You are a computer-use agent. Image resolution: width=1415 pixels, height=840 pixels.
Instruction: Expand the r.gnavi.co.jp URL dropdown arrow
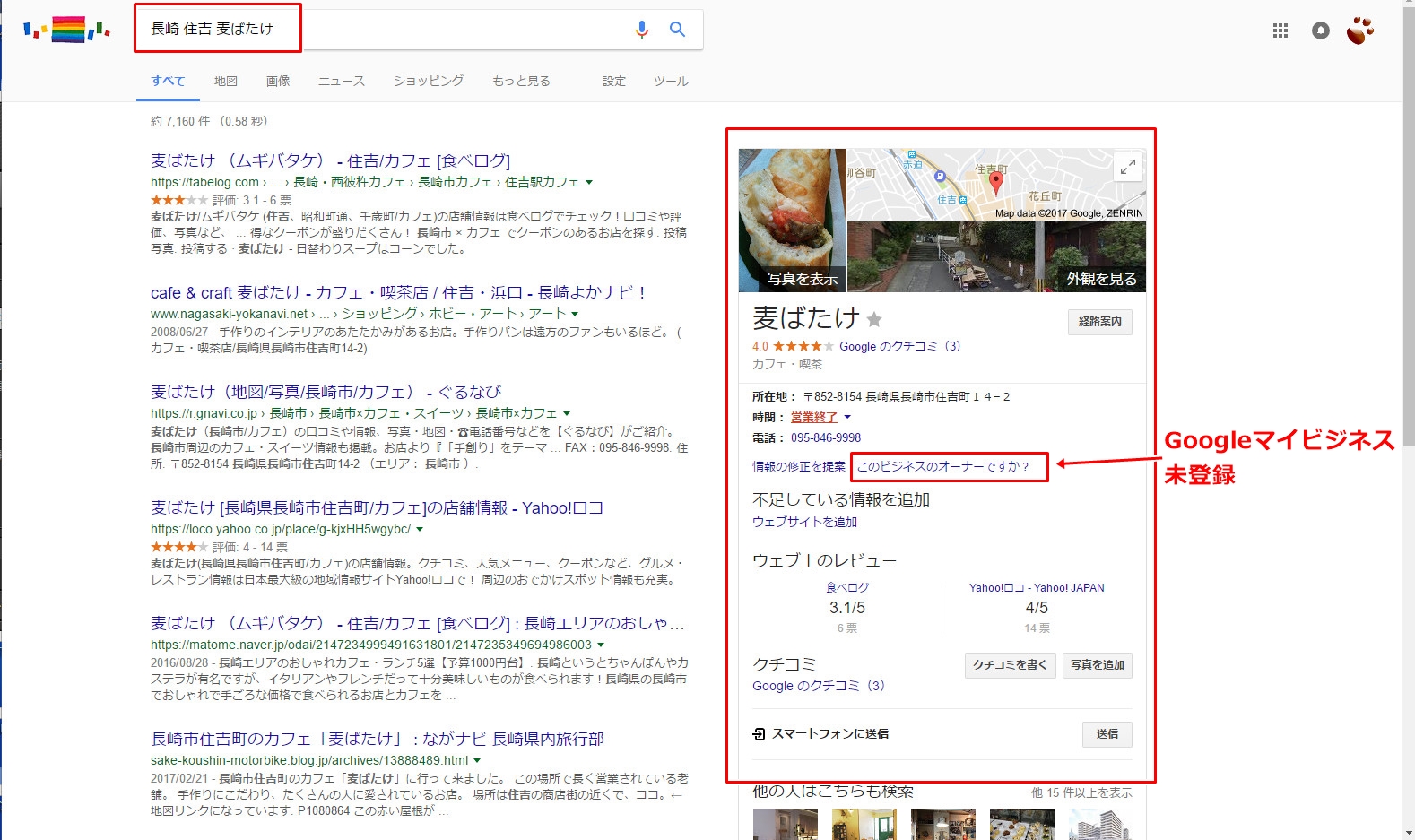point(566,413)
